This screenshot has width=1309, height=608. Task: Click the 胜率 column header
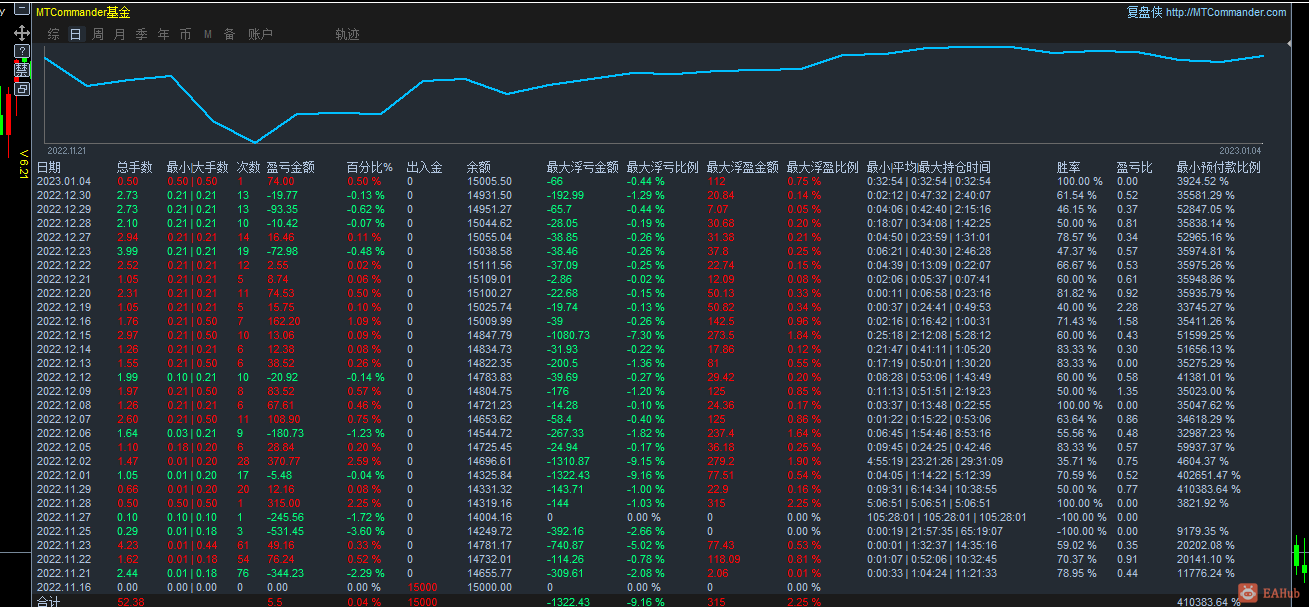tap(1068, 167)
